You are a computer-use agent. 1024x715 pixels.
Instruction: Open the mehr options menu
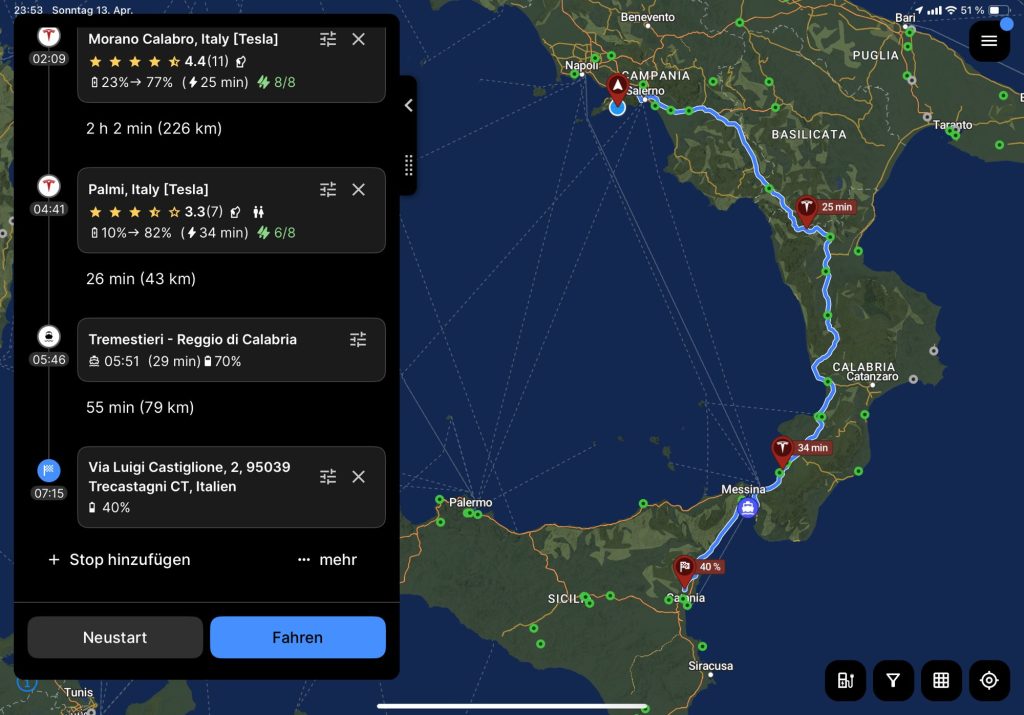(327, 560)
